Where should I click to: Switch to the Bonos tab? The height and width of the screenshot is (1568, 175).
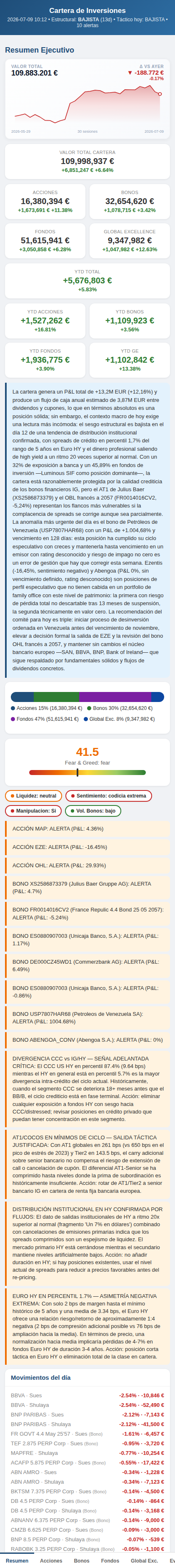click(81, 1560)
